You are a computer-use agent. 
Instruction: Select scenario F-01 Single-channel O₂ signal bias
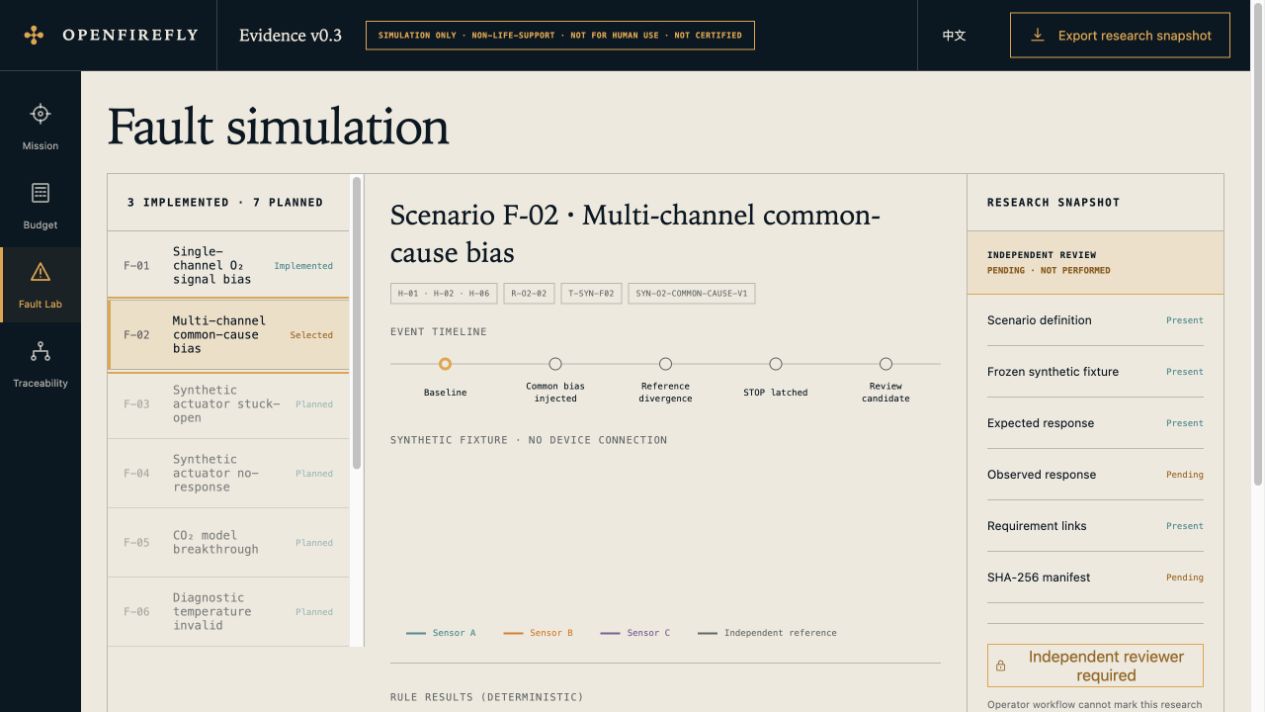pyautogui.click(x=229, y=266)
